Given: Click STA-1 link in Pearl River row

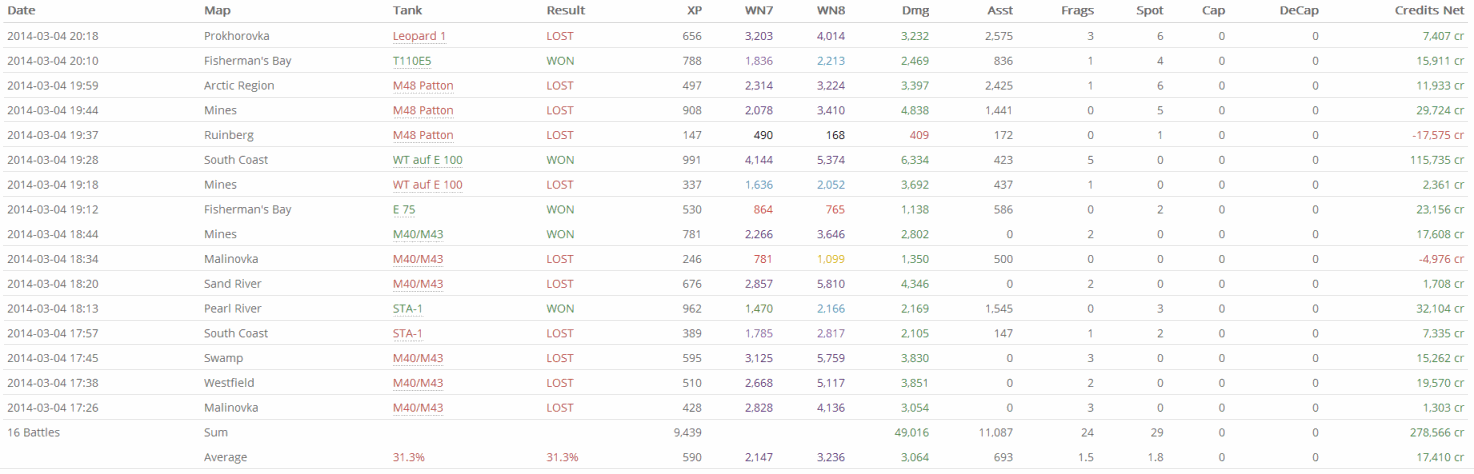Looking at the screenshot, I should click(x=407, y=308).
